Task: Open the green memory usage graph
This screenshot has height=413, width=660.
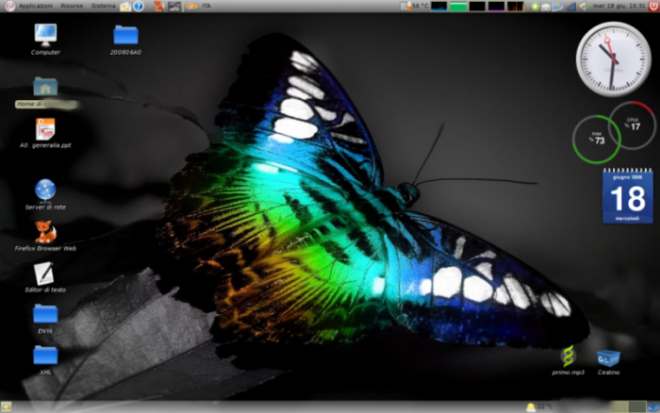Action: [x=458, y=6]
